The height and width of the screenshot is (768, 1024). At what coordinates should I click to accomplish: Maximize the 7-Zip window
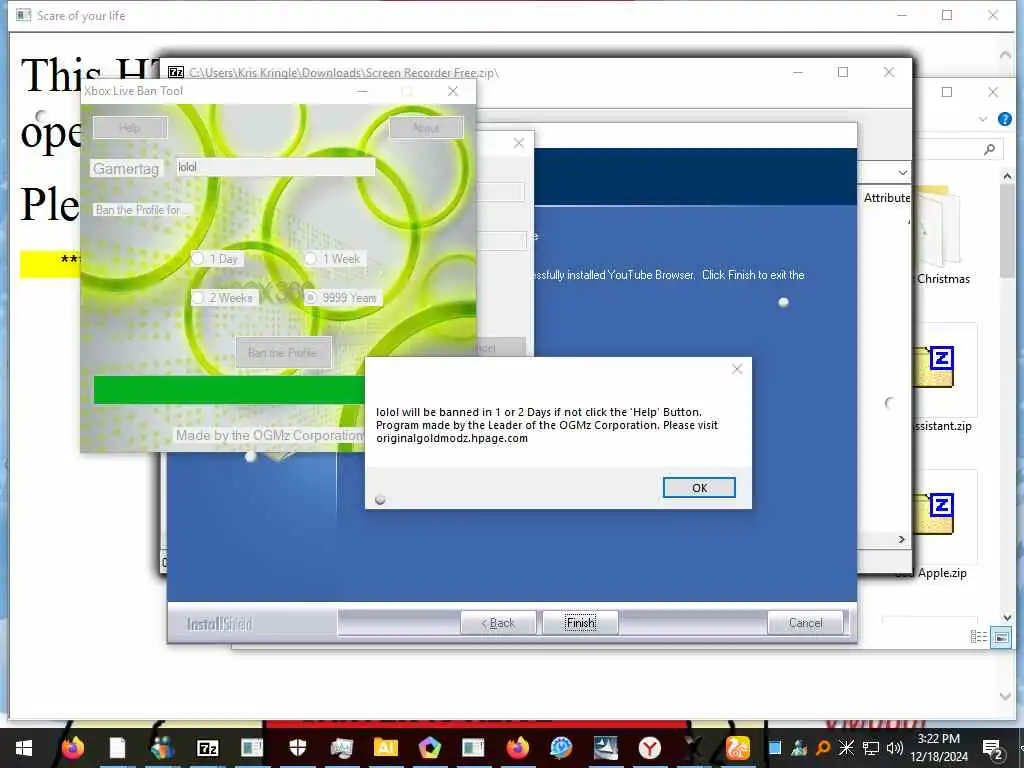[843, 72]
